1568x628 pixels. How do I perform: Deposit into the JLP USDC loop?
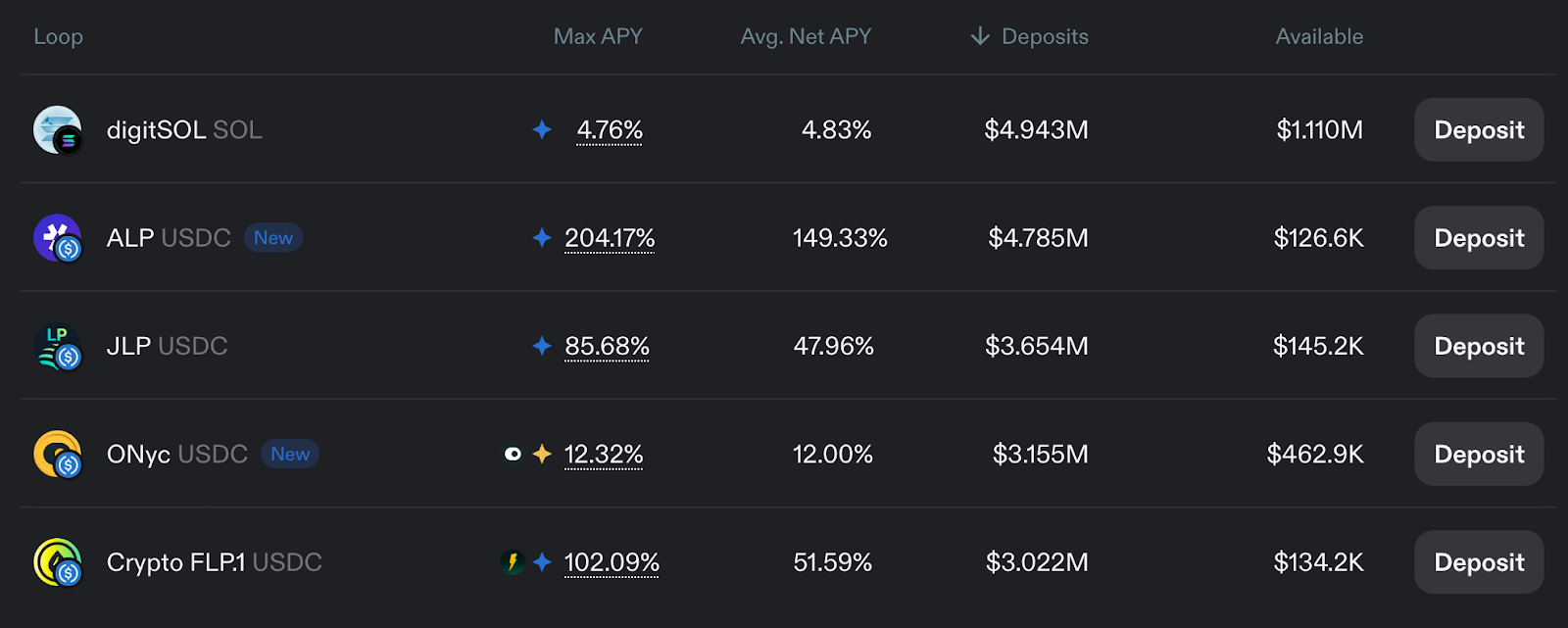[1479, 346]
